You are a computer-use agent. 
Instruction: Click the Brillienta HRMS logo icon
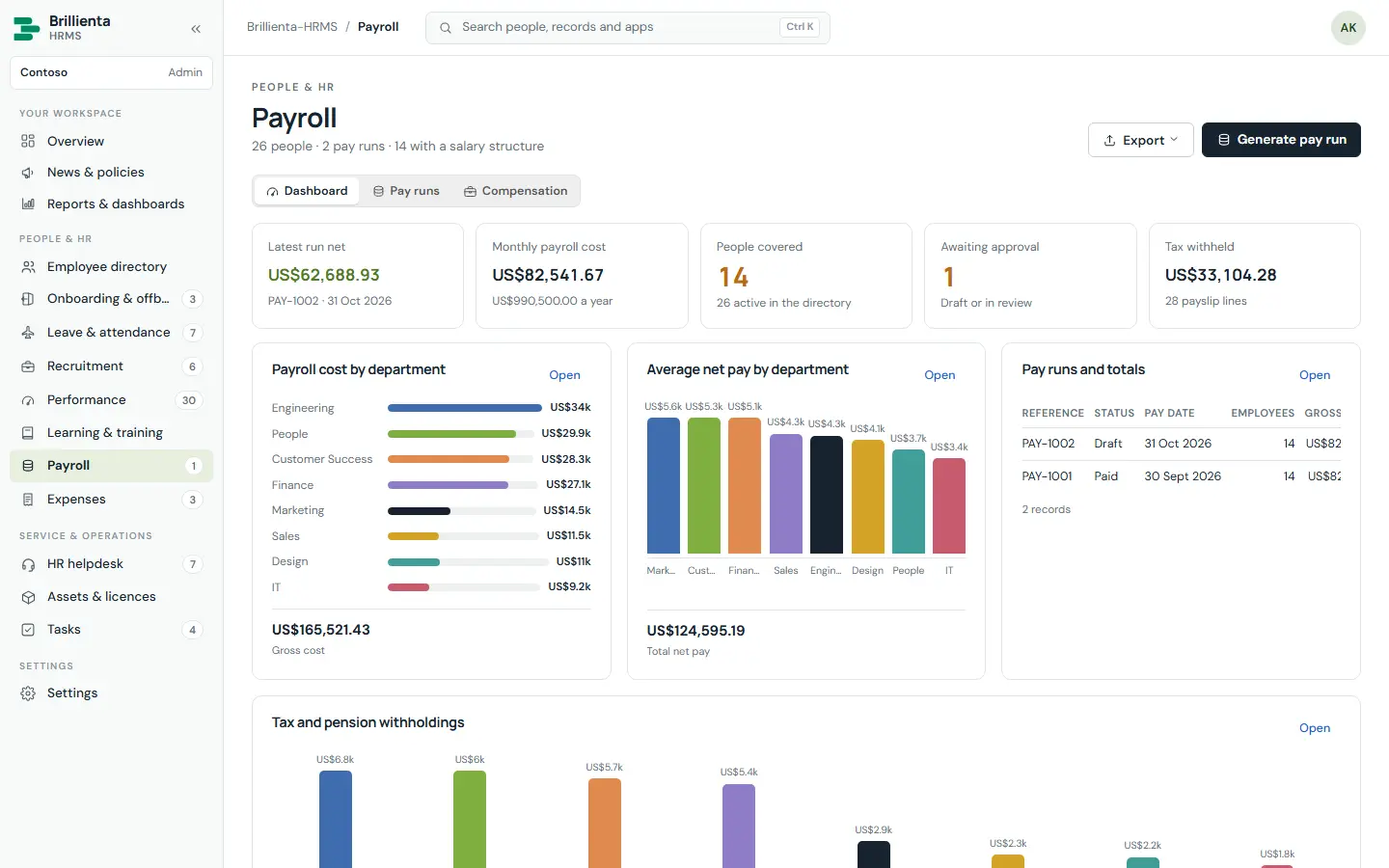(x=26, y=28)
